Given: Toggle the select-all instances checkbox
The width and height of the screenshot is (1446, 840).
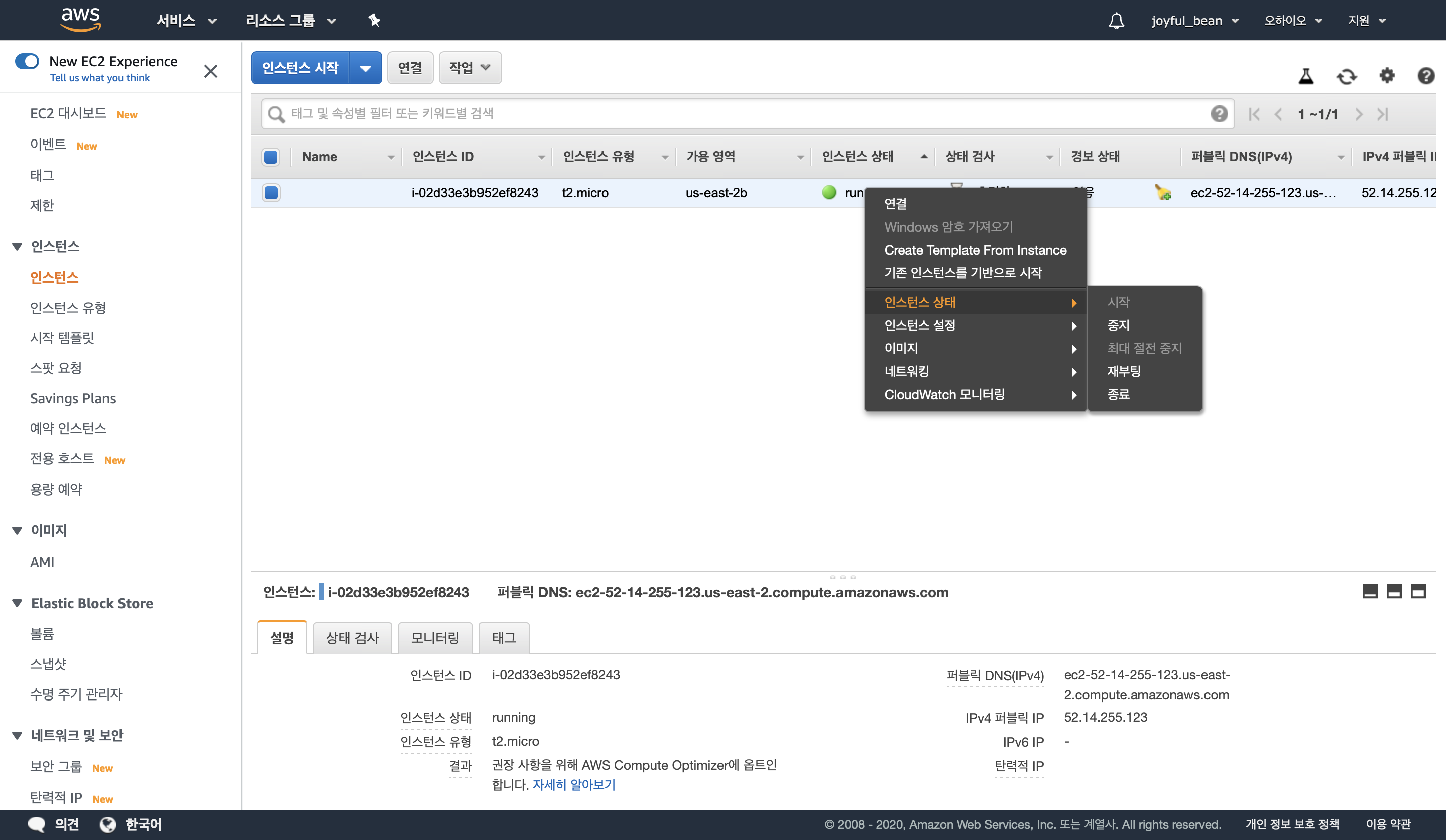Looking at the screenshot, I should pyautogui.click(x=271, y=157).
